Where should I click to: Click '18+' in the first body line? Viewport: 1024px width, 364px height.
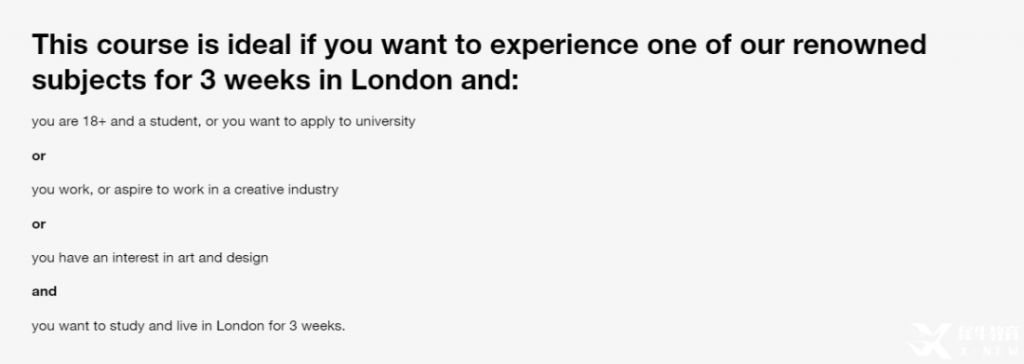pyautogui.click(x=95, y=122)
